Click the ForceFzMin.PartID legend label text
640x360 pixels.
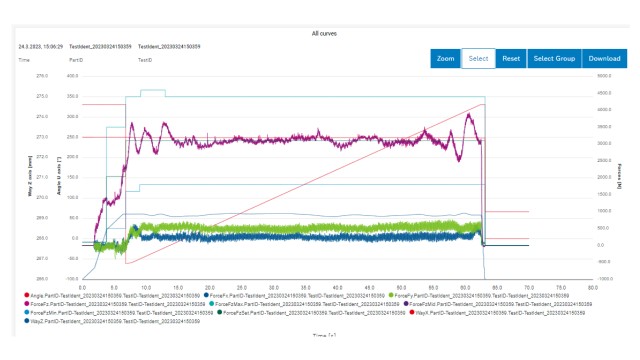coord(122,313)
